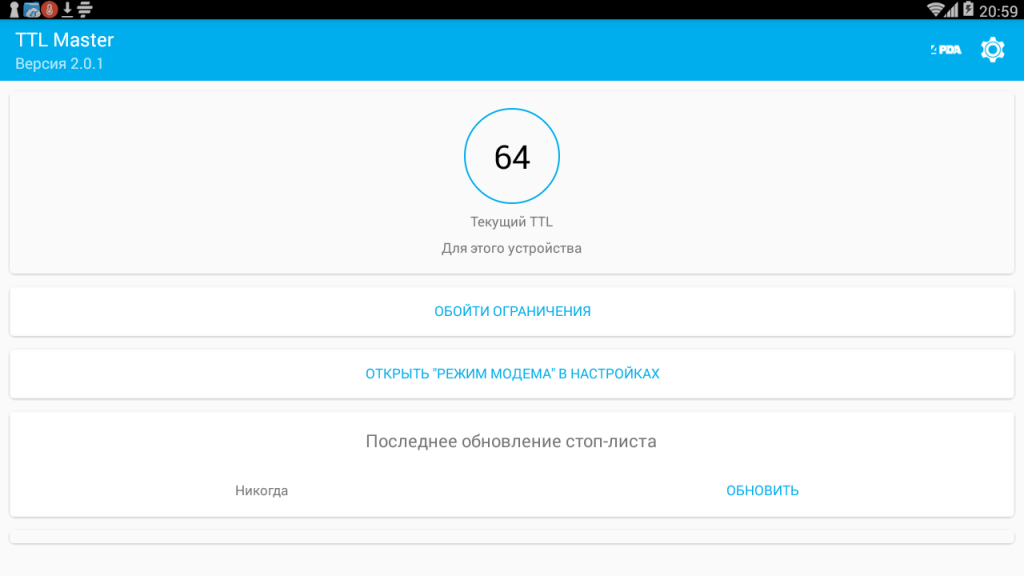
Task: Tap the red thermometer notification icon
Action: coord(49,10)
